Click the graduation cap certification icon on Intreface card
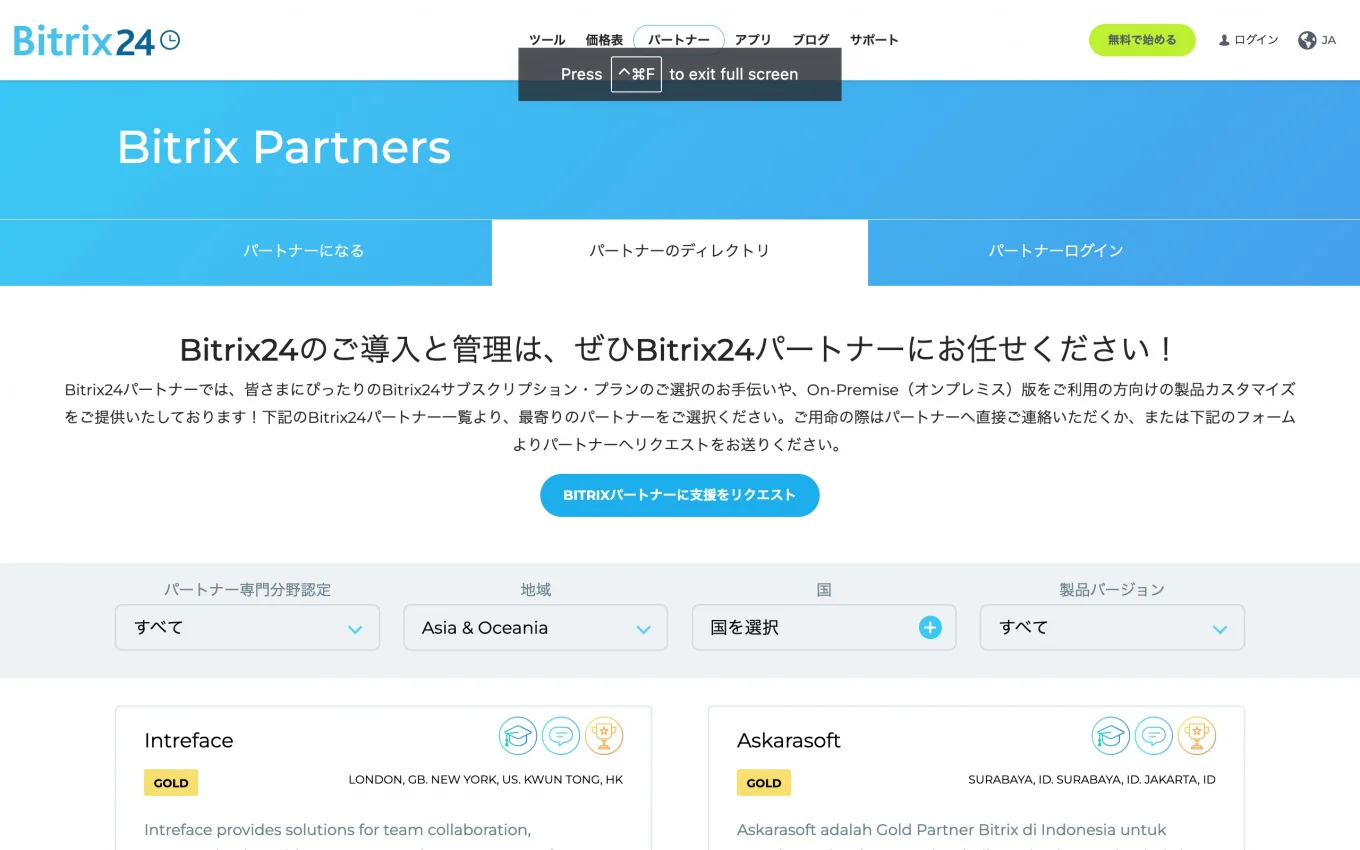This screenshot has width=1360, height=850. click(x=518, y=736)
